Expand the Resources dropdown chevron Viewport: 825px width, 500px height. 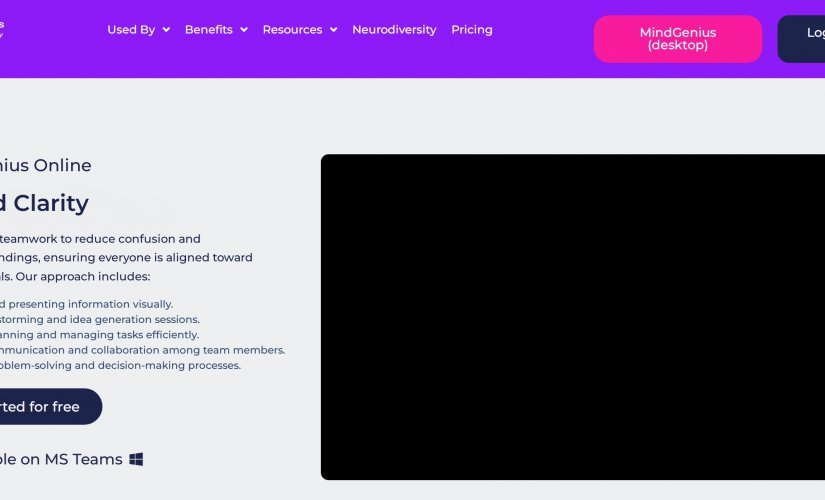coord(334,30)
